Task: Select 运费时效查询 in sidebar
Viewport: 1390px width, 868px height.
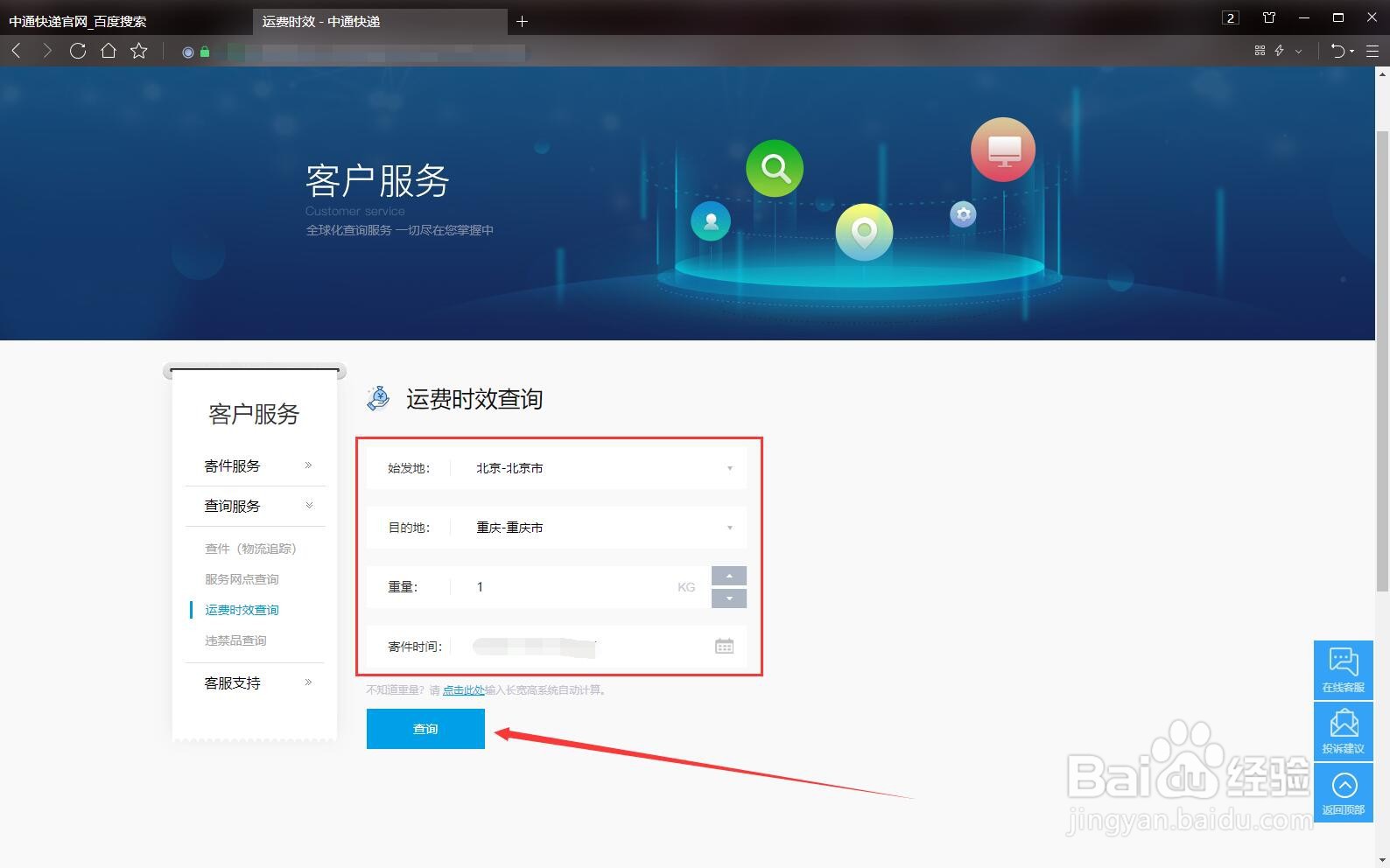Action: 242,610
